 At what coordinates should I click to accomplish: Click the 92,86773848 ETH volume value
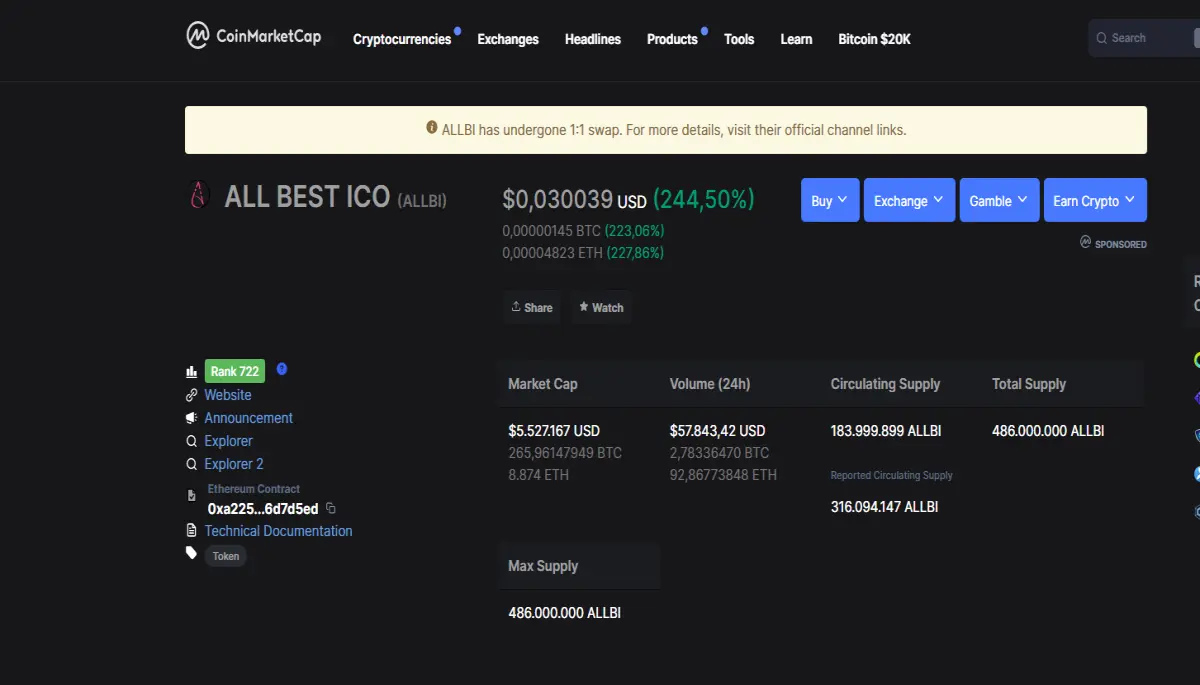click(x=723, y=475)
